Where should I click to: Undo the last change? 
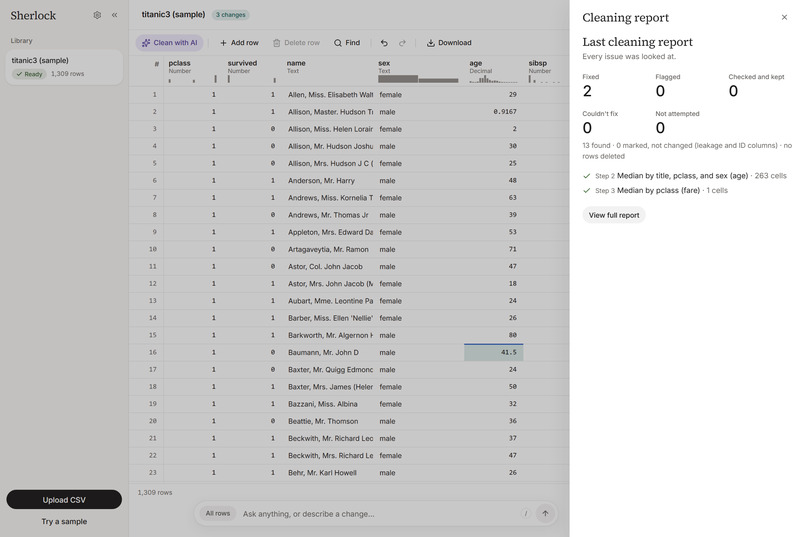point(384,43)
